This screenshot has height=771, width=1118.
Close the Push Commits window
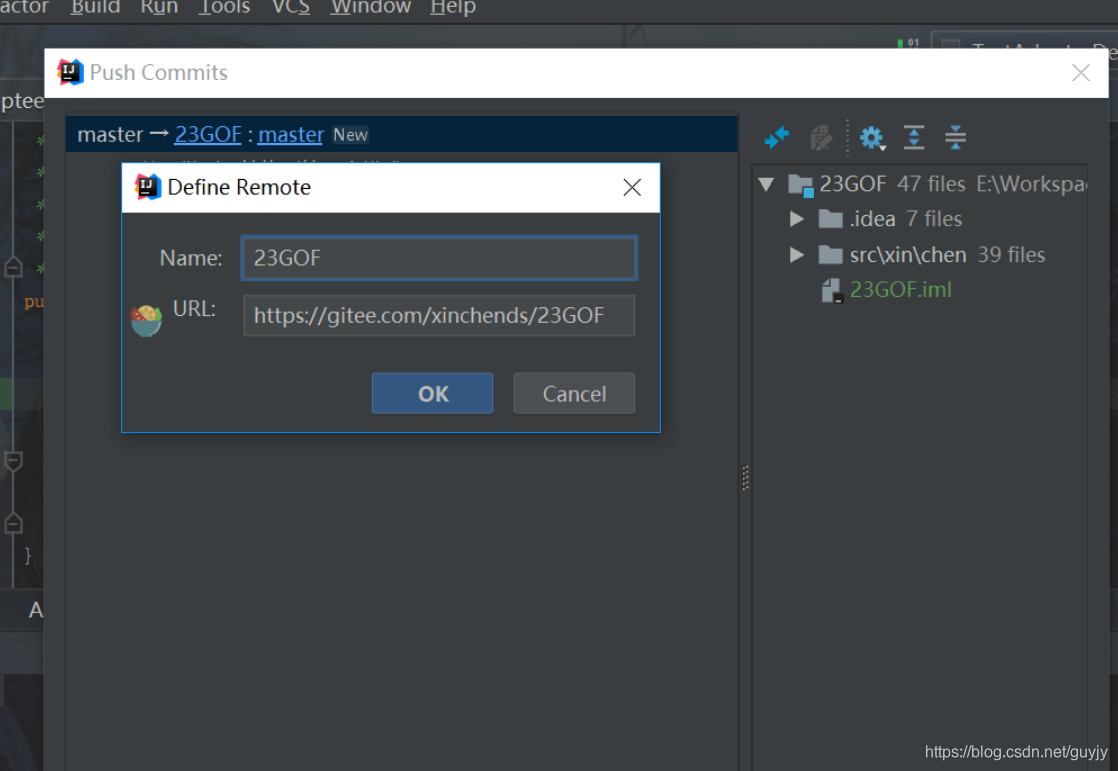click(x=1081, y=72)
